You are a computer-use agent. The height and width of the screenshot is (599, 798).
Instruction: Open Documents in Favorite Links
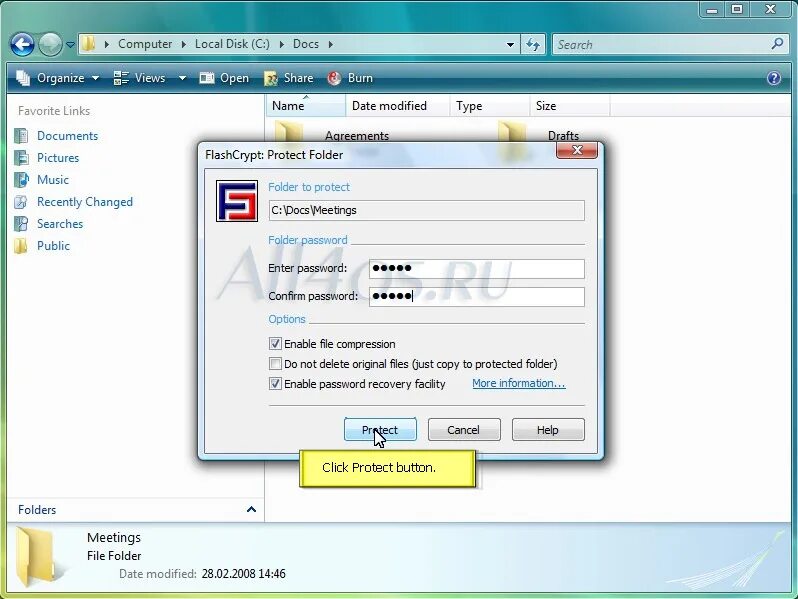pos(67,136)
